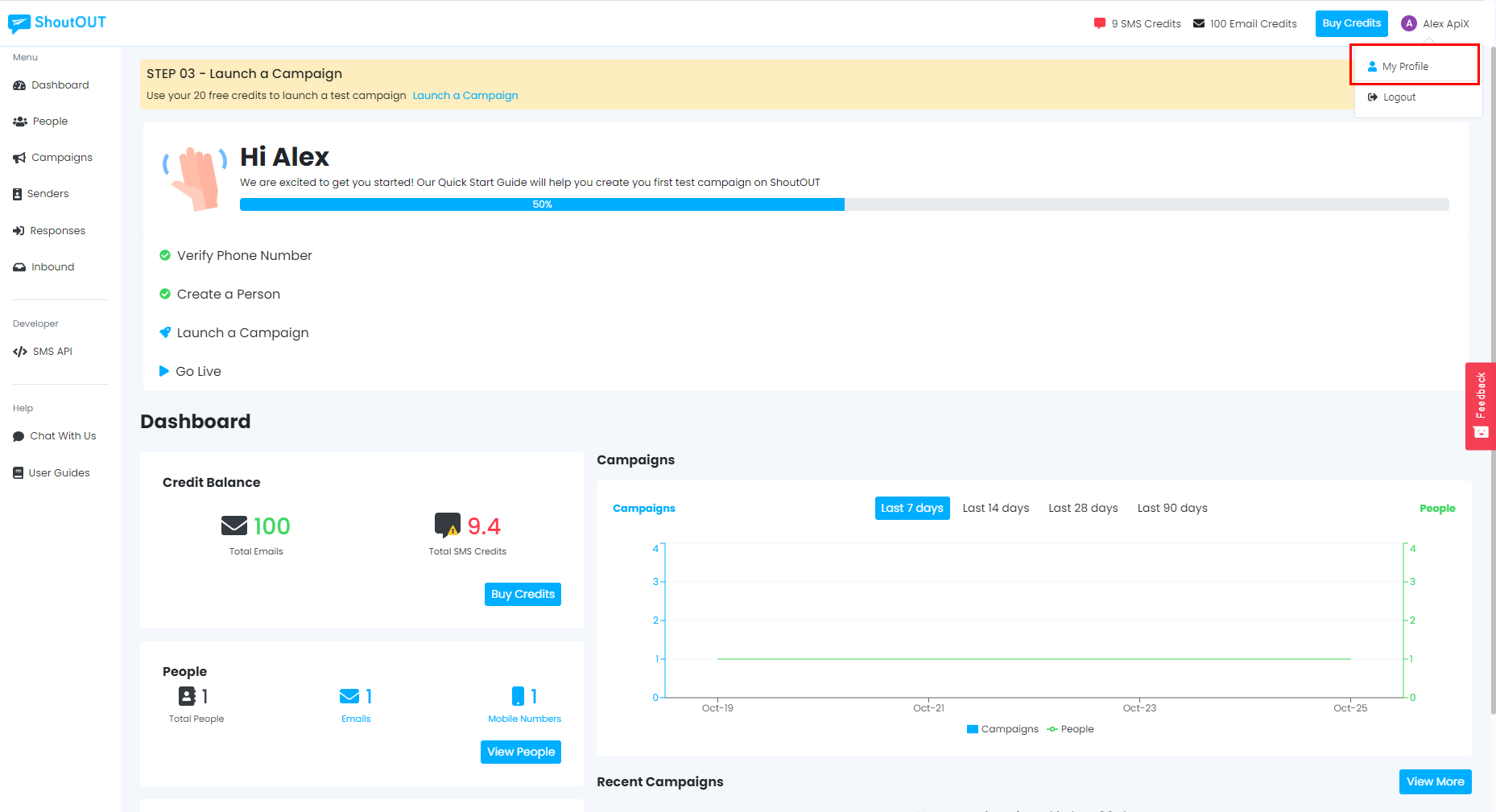Click the Inbound inbox icon
Image resolution: width=1496 pixels, height=812 pixels.
(19, 267)
